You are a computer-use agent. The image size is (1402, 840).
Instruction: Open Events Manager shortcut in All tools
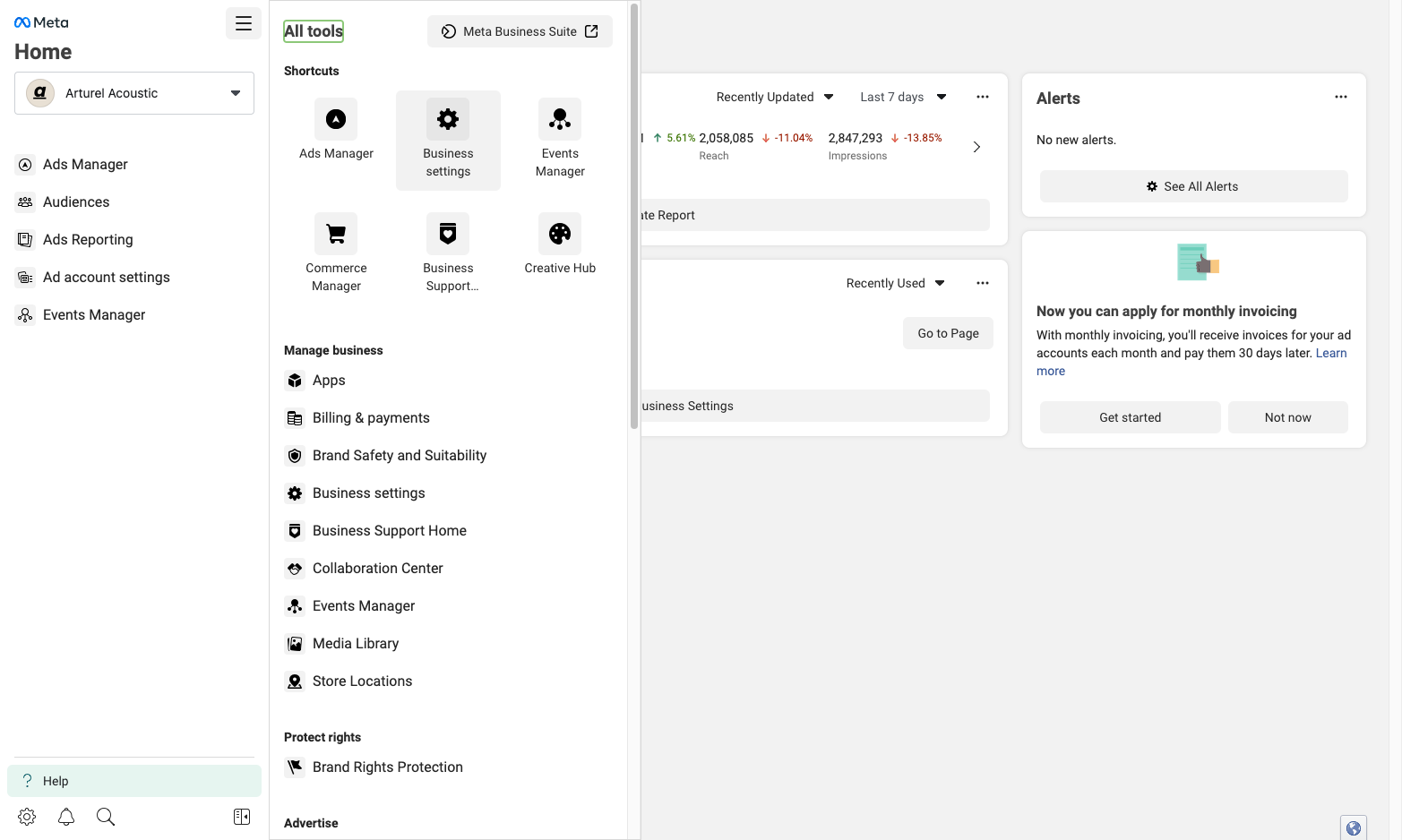click(x=560, y=140)
